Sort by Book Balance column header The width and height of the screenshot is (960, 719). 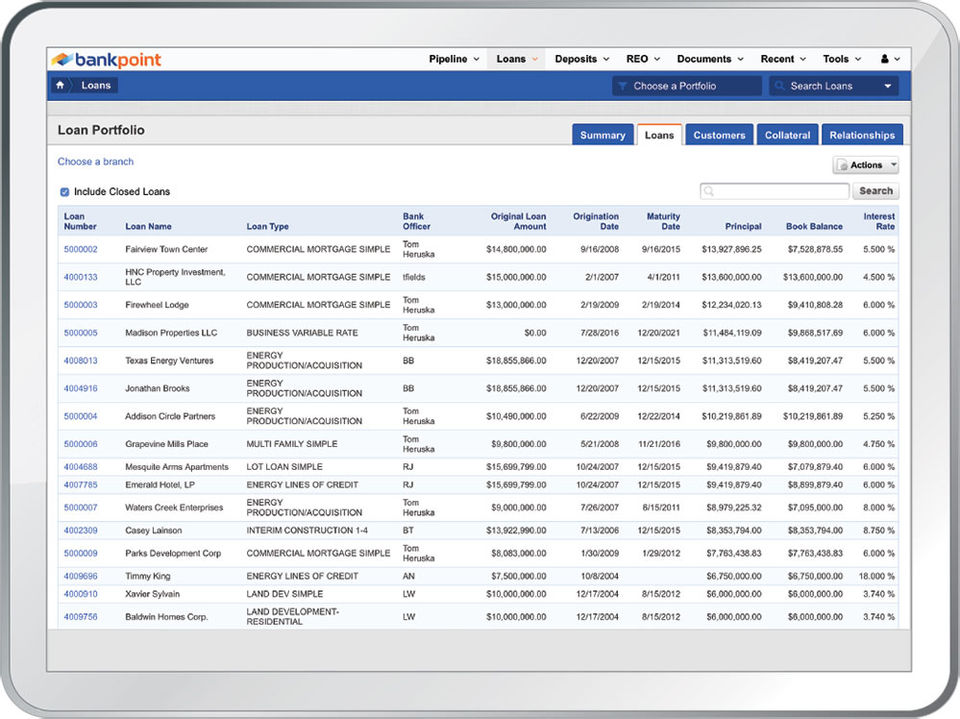click(814, 227)
